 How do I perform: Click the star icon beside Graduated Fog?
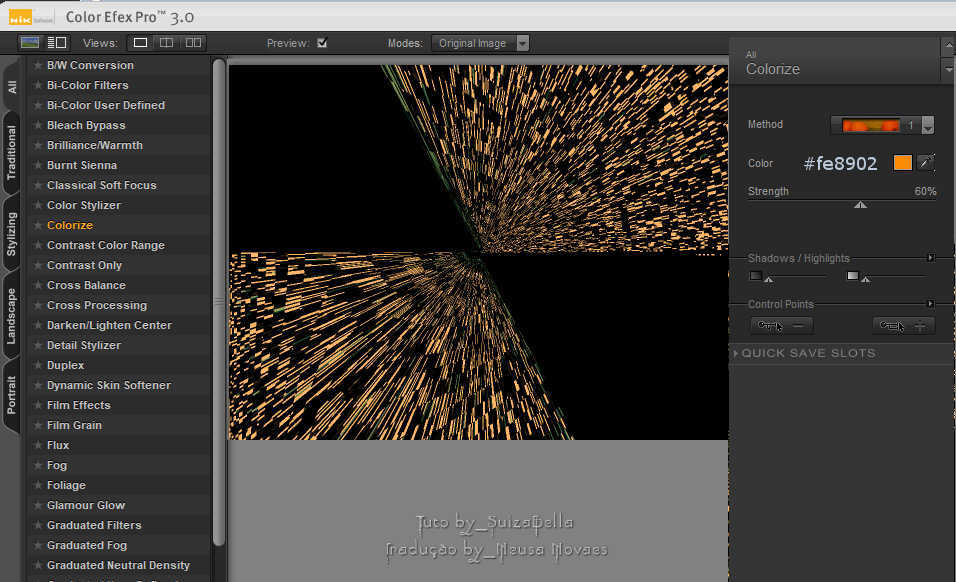pyautogui.click(x=38, y=545)
